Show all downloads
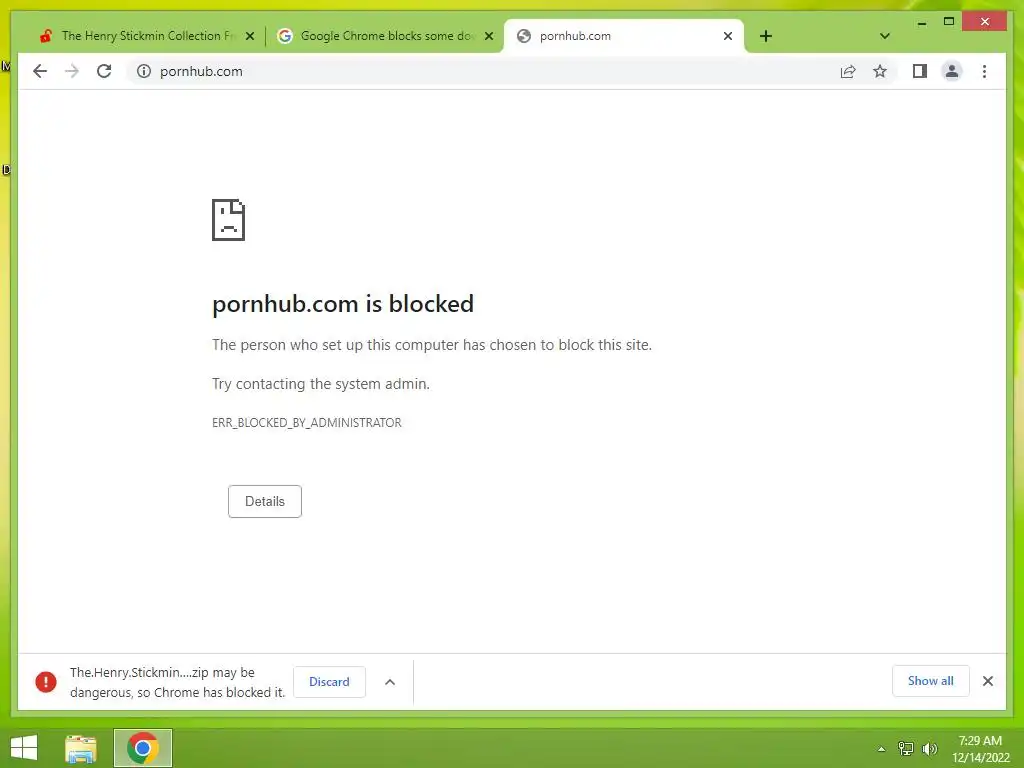Image resolution: width=1024 pixels, height=768 pixels. [x=931, y=681]
